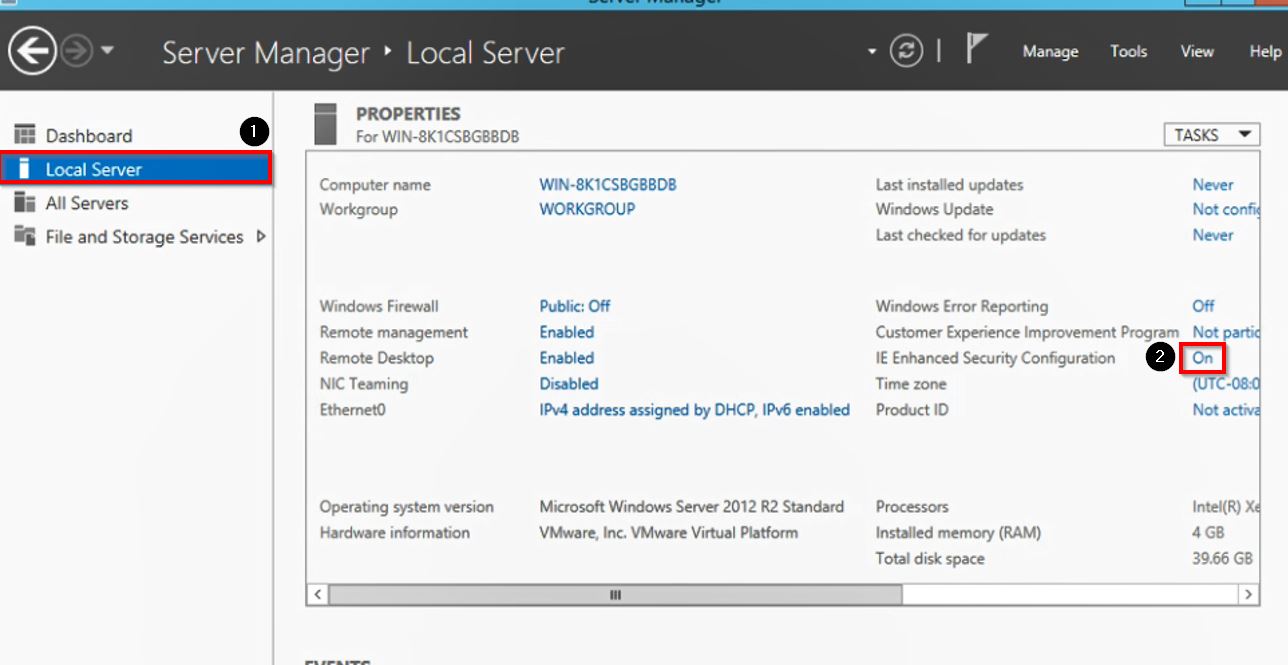The image size is (1288, 665).
Task: Click Ethernet0 IPv4 address DHCP link
Action: (695, 410)
